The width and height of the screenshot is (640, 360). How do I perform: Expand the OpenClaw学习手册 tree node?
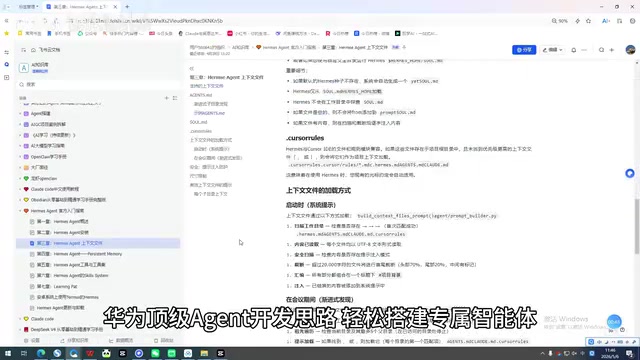pyautogui.click(x=20, y=157)
